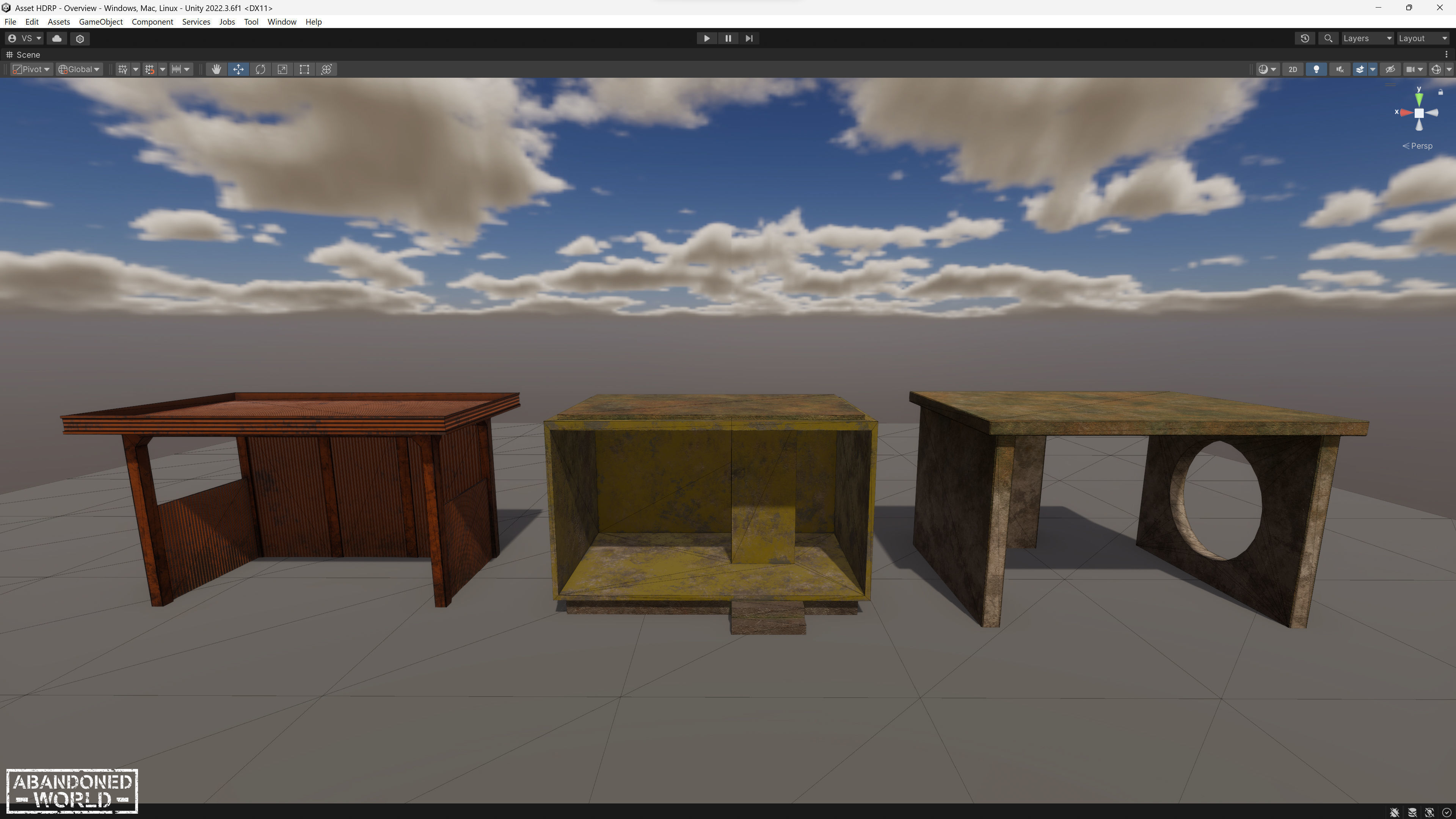Image resolution: width=1456 pixels, height=819 pixels.
Task: Open the global Search magnifier
Action: click(1328, 38)
